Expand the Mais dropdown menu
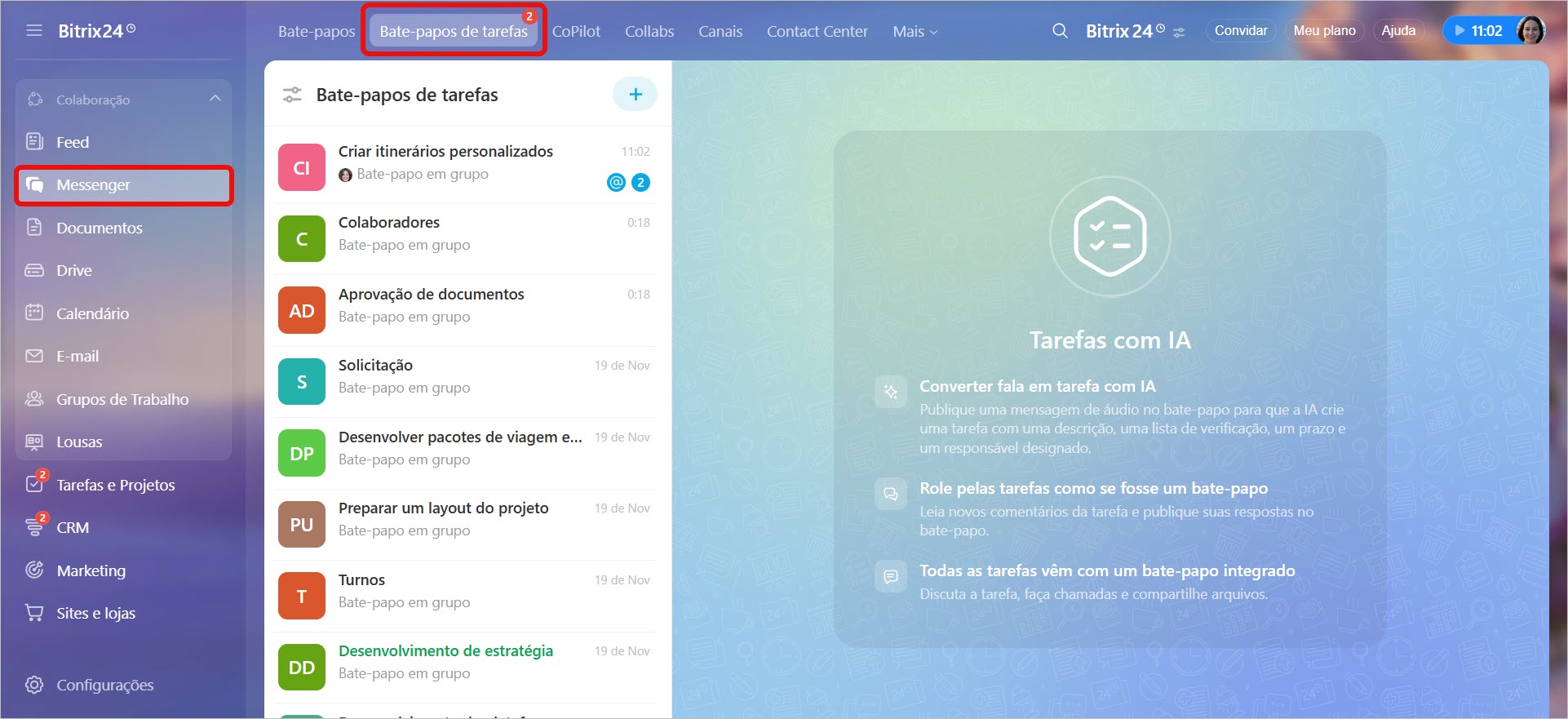 (915, 32)
